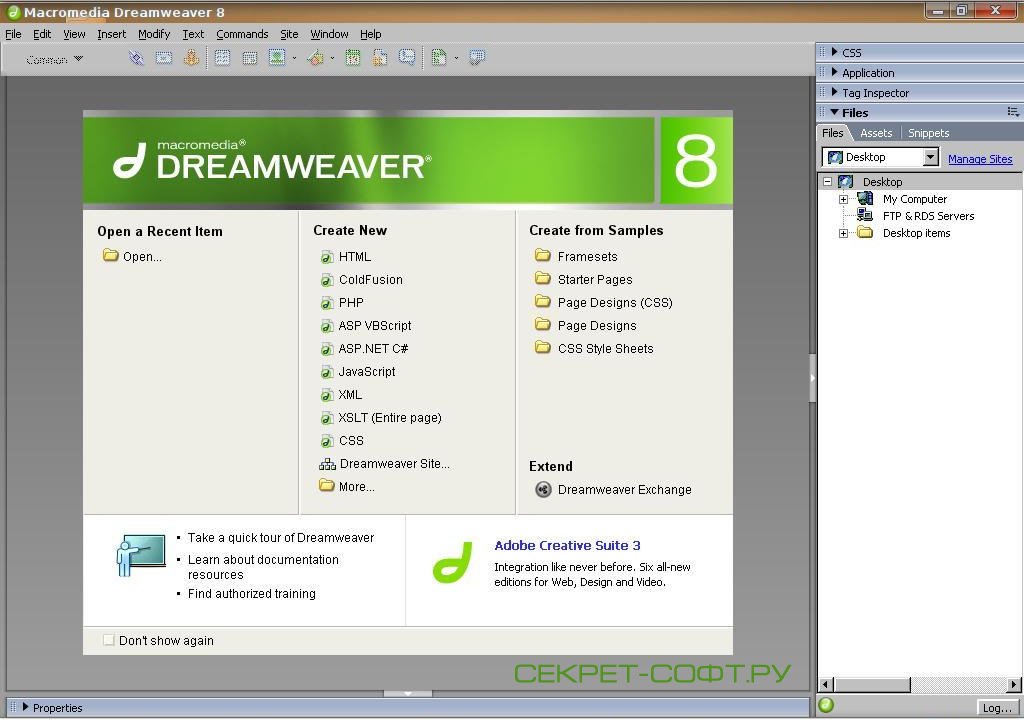1024x720 pixels.
Task: Click the Email Link insert icon
Action: tap(164, 58)
